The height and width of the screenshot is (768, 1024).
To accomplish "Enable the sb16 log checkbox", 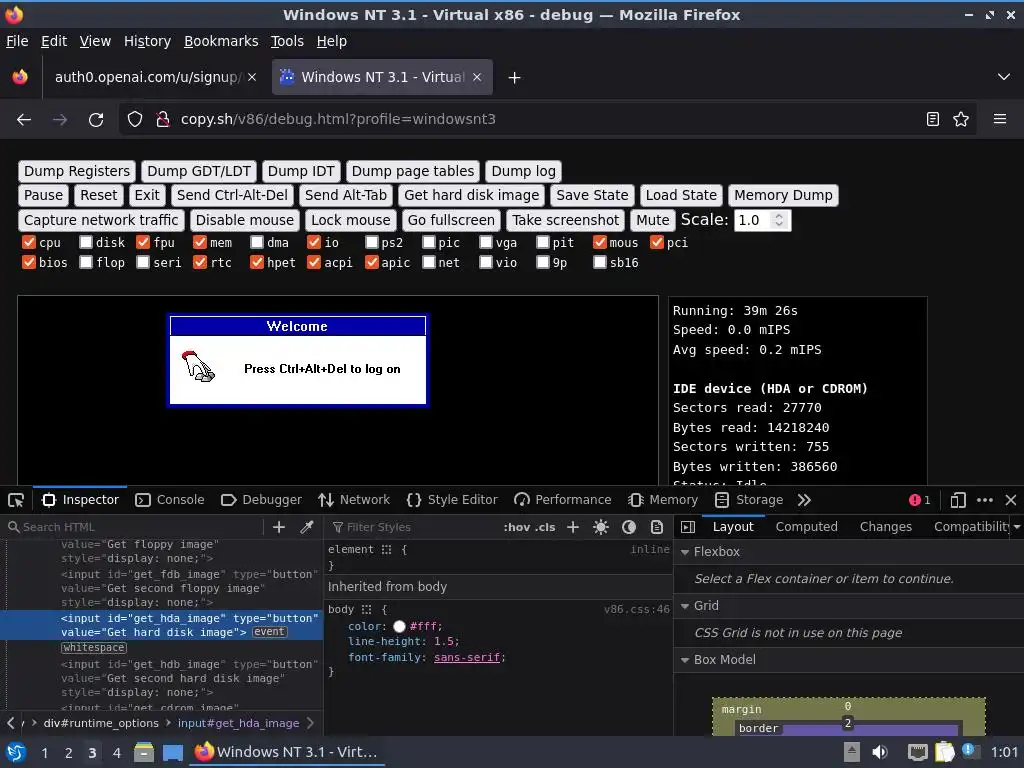I will click(600, 263).
